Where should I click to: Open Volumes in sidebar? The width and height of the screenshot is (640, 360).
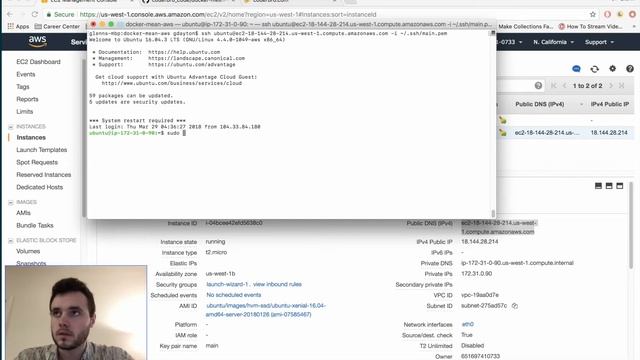28,251
